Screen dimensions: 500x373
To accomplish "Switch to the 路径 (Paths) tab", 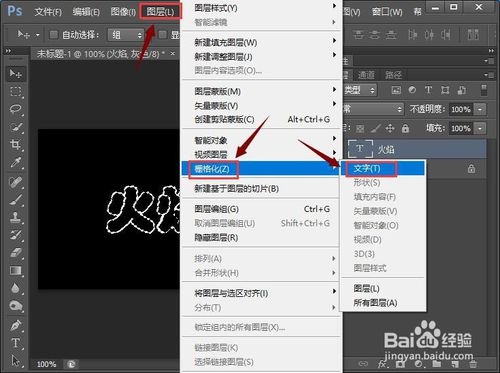I will [x=393, y=75].
